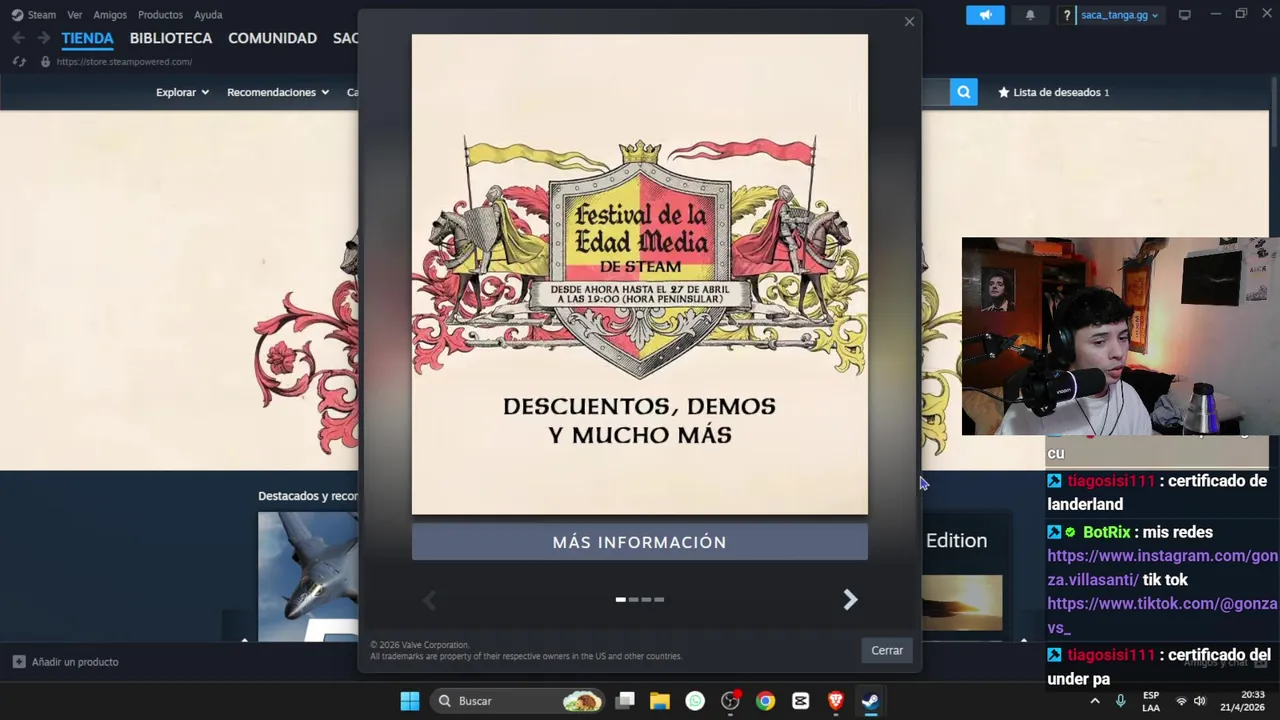Click the store.steampowered.com URL
The image size is (1280, 720).
click(124, 62)
